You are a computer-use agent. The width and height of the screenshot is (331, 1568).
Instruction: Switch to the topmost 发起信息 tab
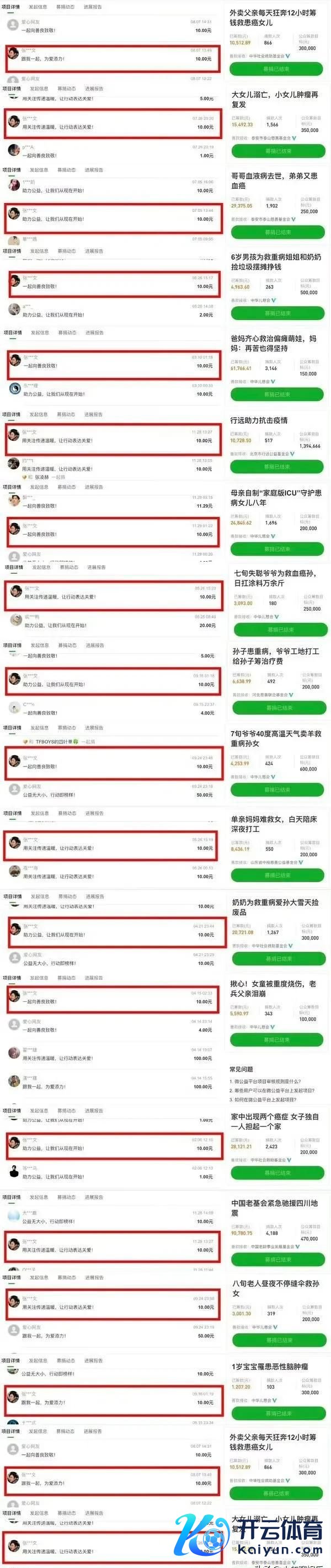(x=38, y=7)
